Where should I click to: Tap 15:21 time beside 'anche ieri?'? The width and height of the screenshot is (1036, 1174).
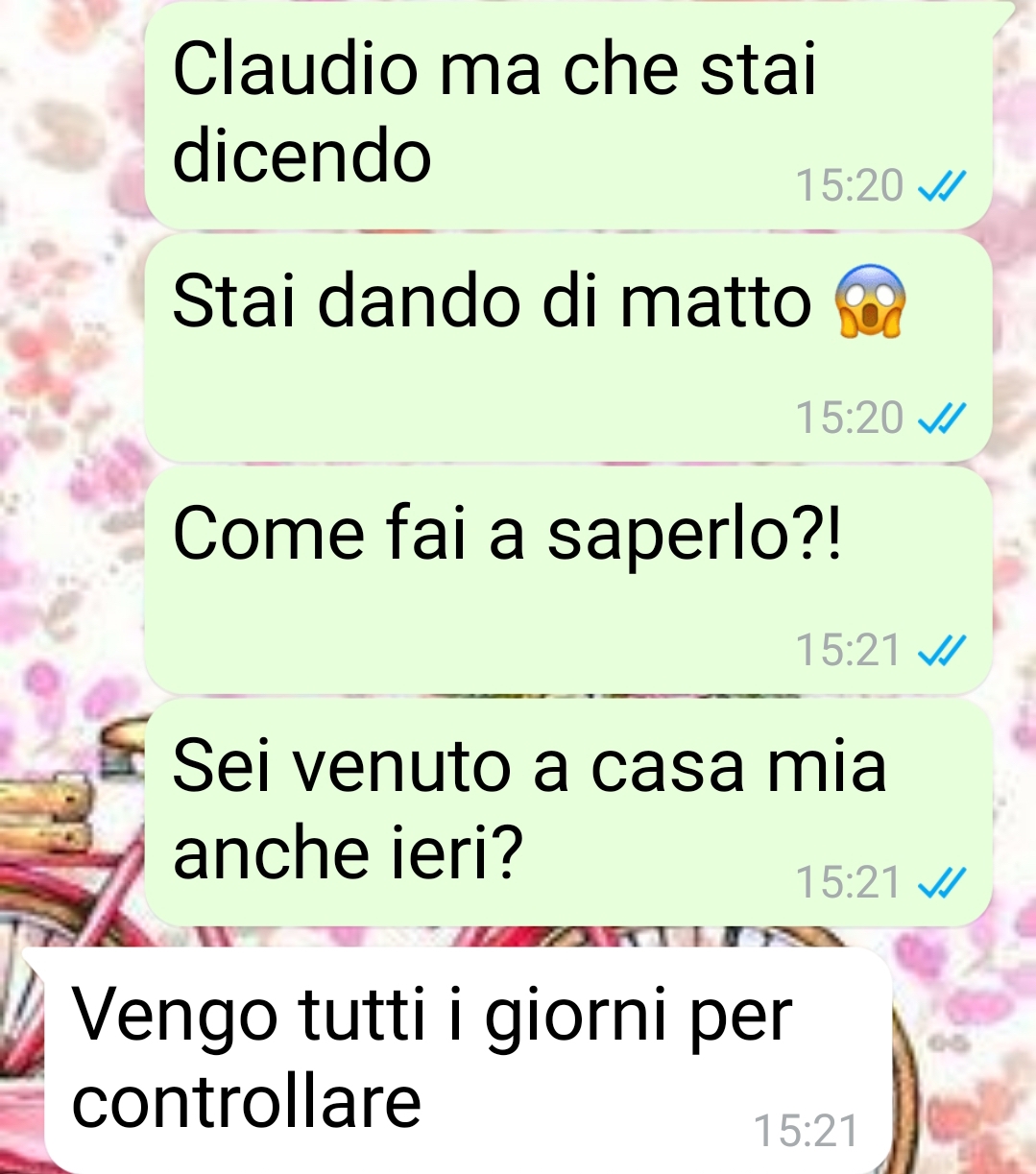point(848,883)
